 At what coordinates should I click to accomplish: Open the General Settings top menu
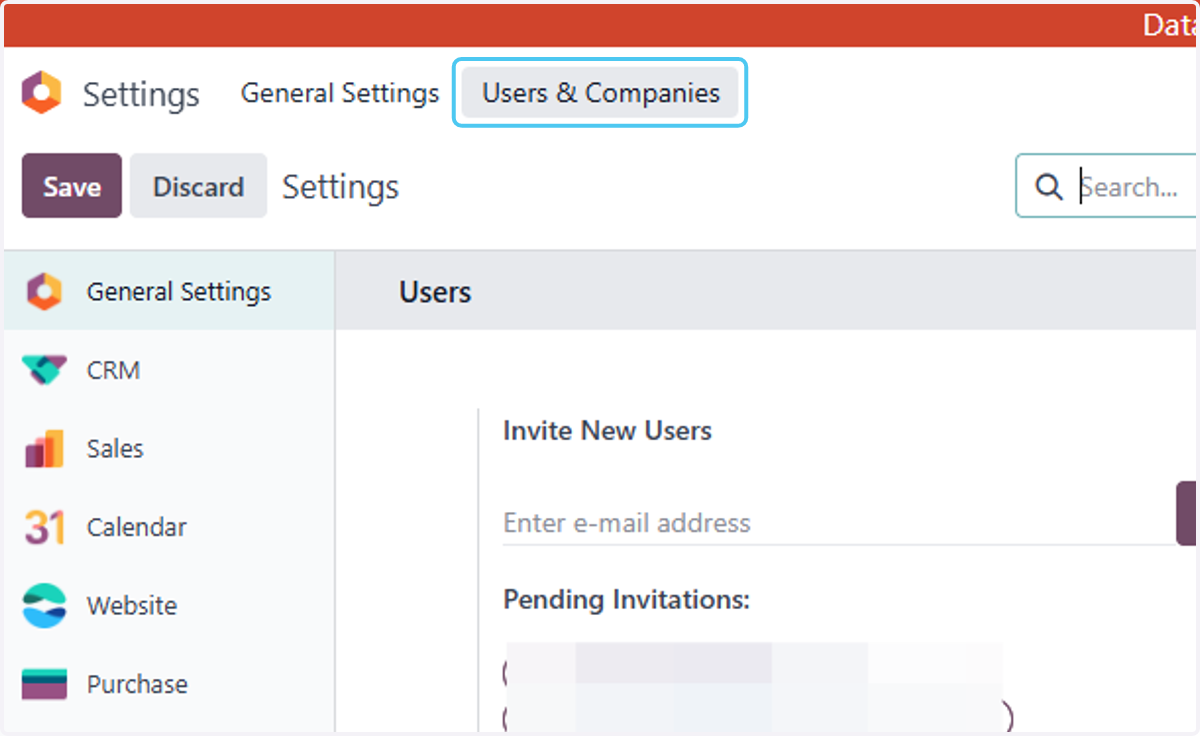coord(340,93)
